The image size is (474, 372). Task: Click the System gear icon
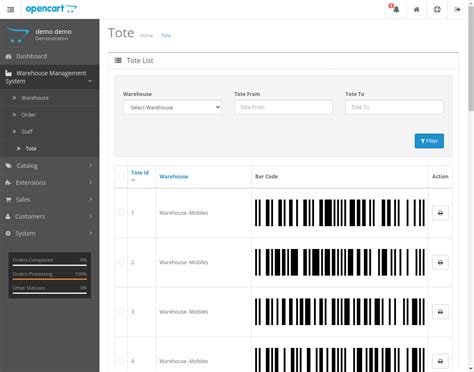coord(8,234)
